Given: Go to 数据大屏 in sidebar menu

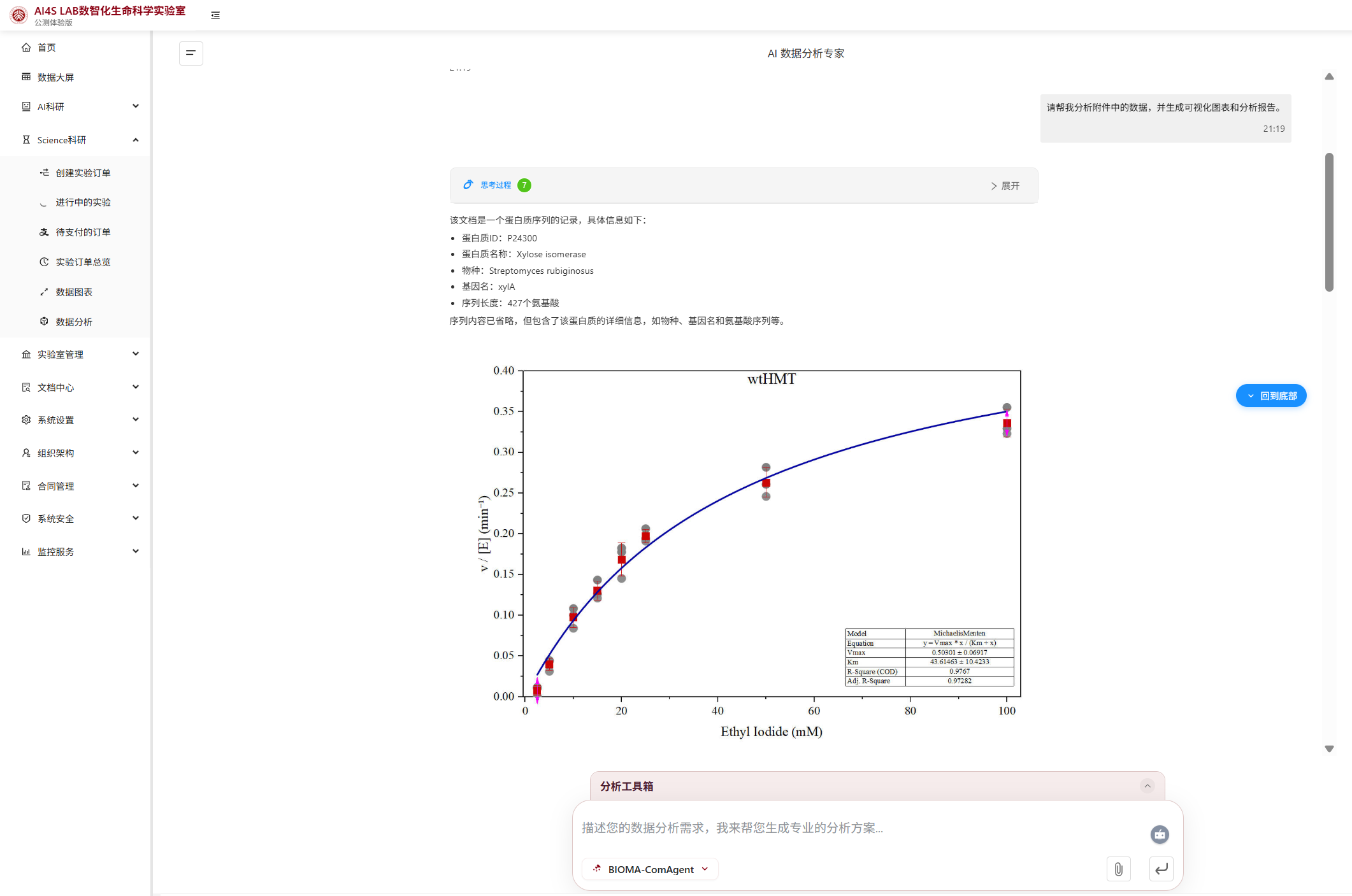Looking at the screenshot, I should click(x=55, y=77).
